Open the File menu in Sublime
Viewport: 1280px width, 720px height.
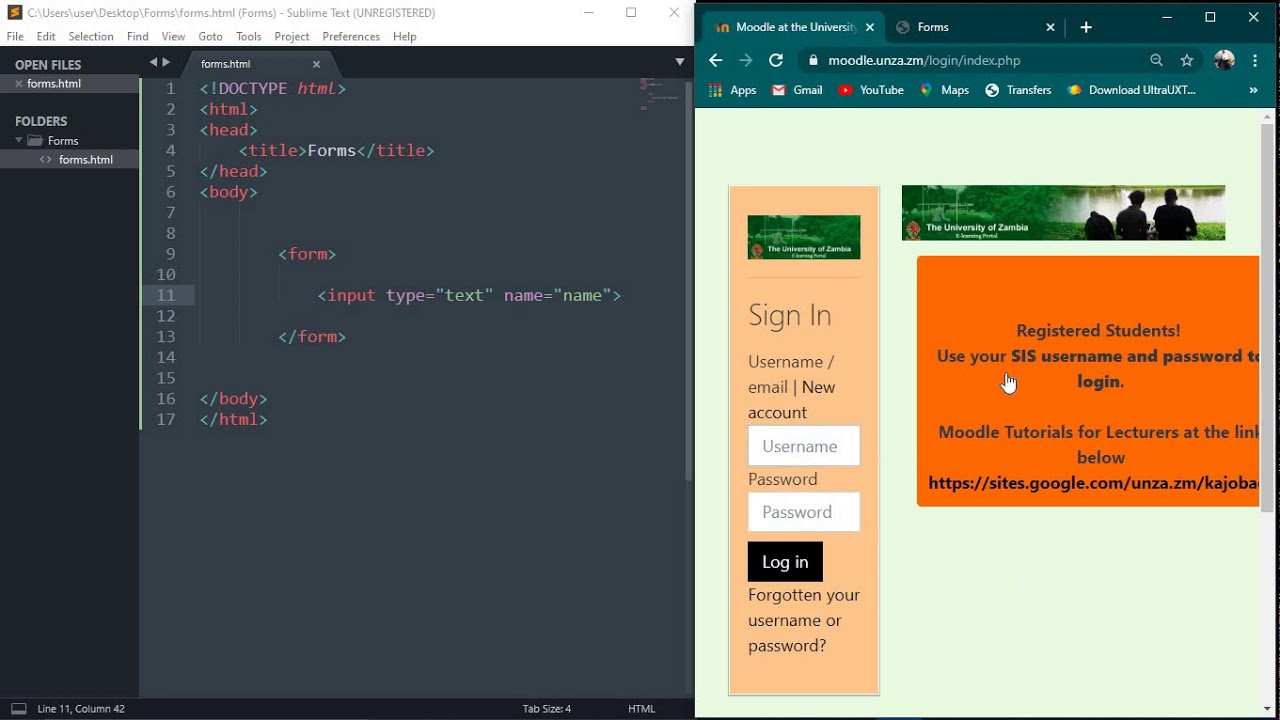coord(15,36)
